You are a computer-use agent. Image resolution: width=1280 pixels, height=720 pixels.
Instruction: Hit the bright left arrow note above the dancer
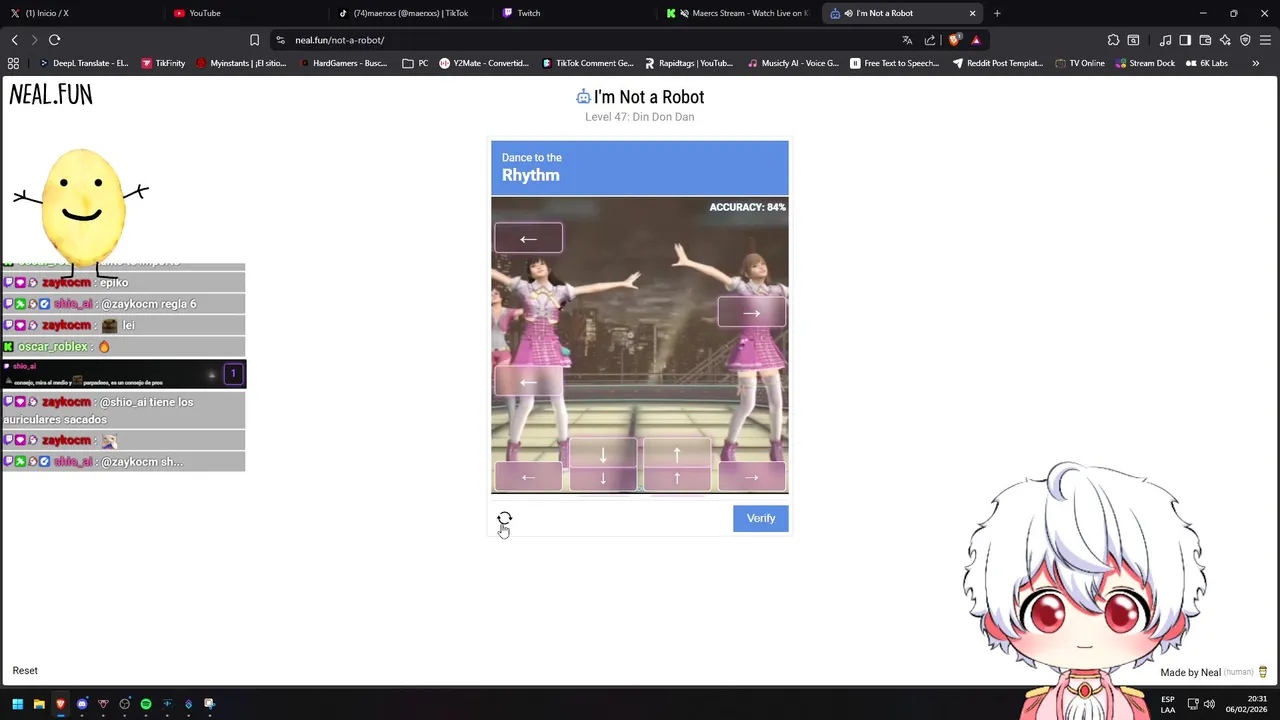528,238
